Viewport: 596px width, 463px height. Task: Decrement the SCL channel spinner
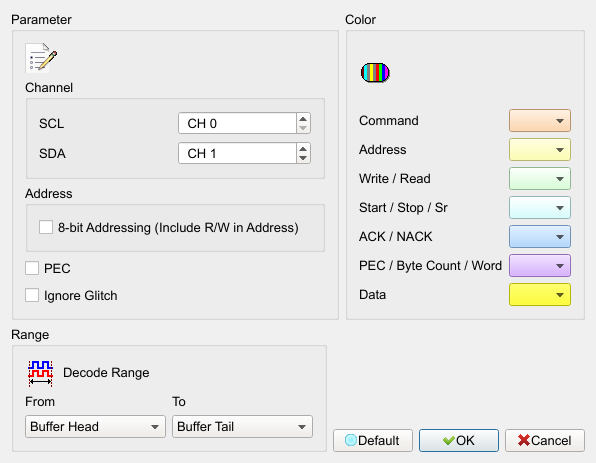(303, 128)
